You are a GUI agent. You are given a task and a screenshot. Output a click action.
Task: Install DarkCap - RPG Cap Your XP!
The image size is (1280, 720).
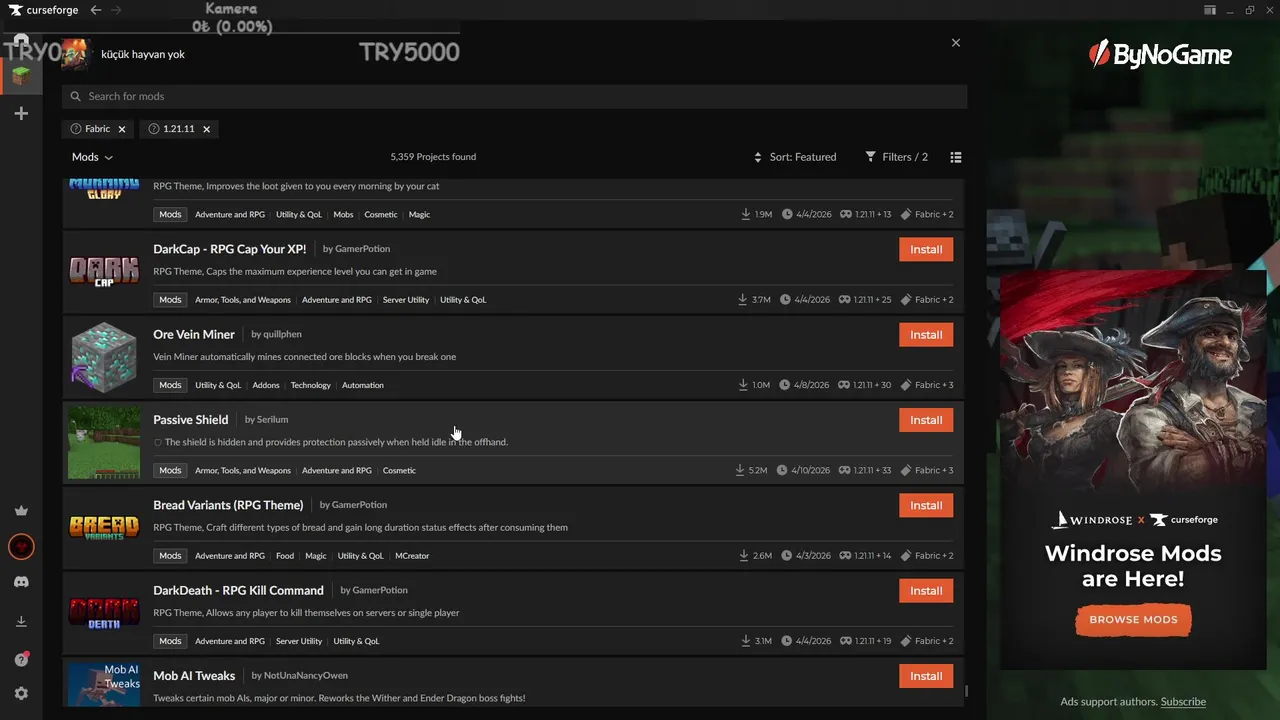point(926,249)
